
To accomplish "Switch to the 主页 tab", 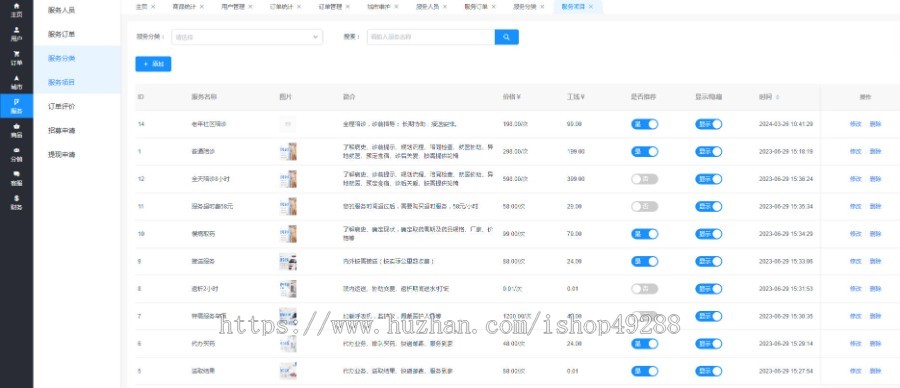I will coord(141,7).
